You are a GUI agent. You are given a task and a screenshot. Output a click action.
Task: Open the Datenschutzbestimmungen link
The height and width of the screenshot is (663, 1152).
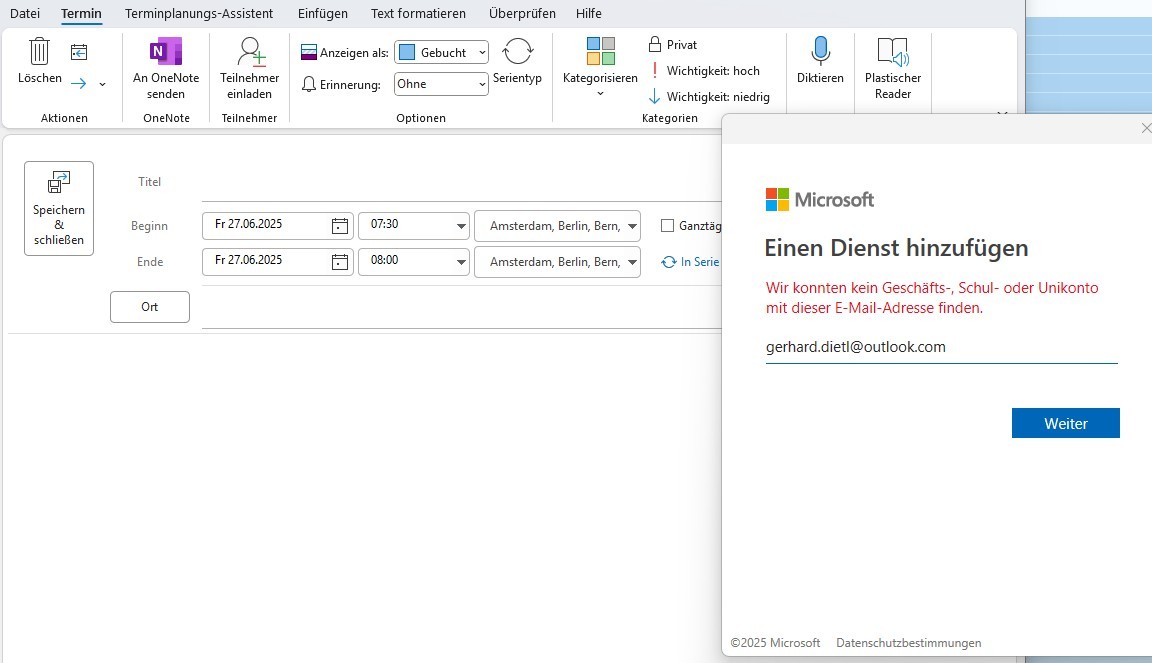click(908, 642)
